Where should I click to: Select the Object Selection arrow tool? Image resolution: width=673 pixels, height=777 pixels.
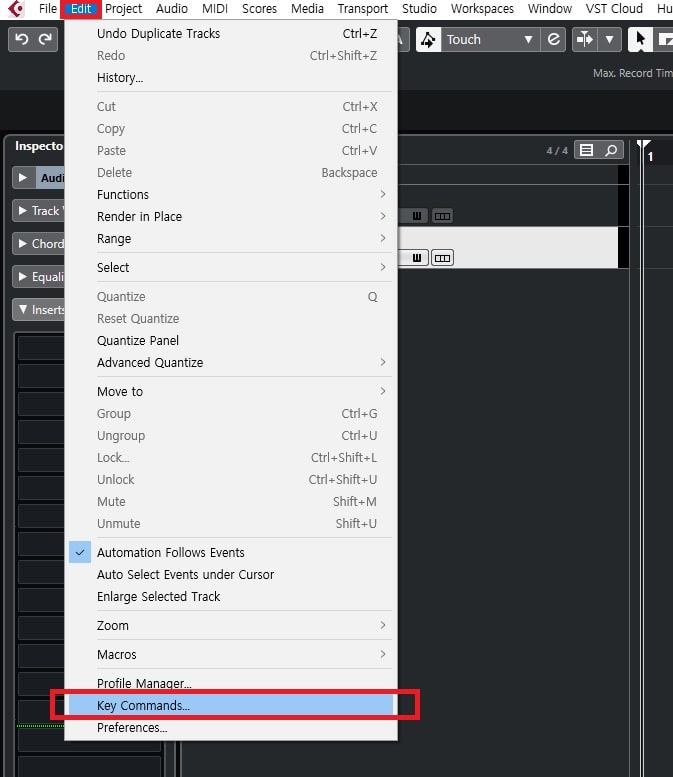pos(640,39)
